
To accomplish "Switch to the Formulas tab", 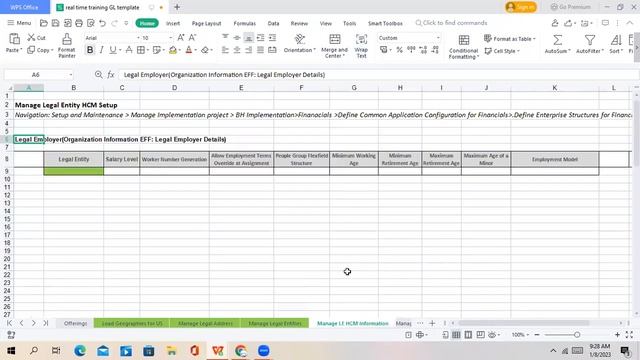I will point(244,23).
